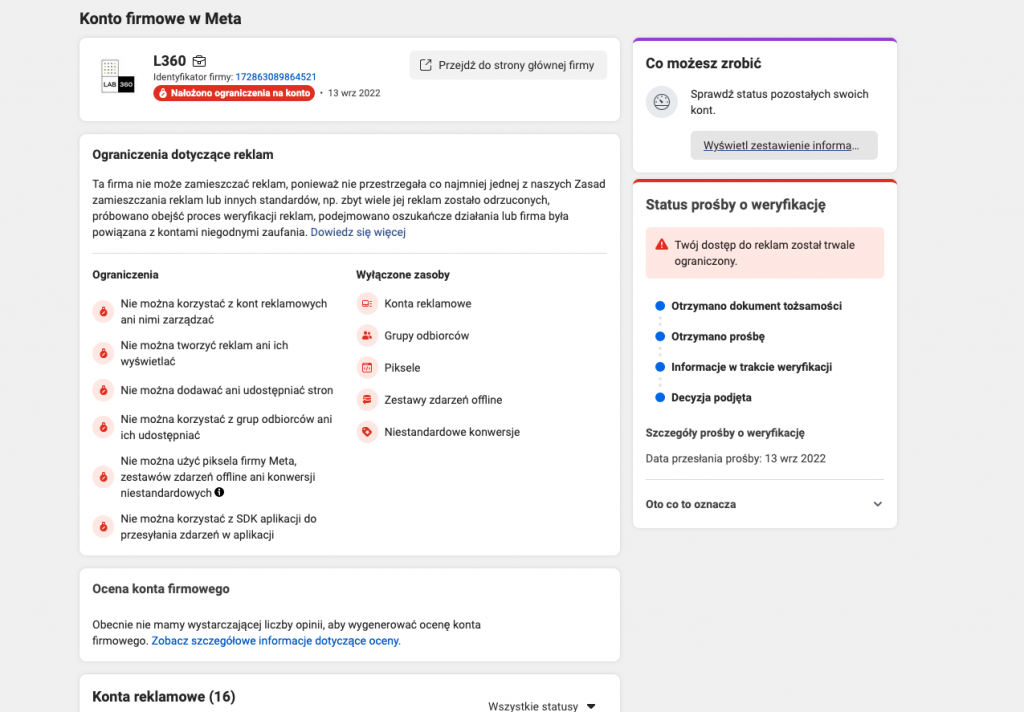Viewport: 1024px width, 712px height.
Task: Click Wyświetl zestawienie informacji button
Action: [x=783, y=145]
